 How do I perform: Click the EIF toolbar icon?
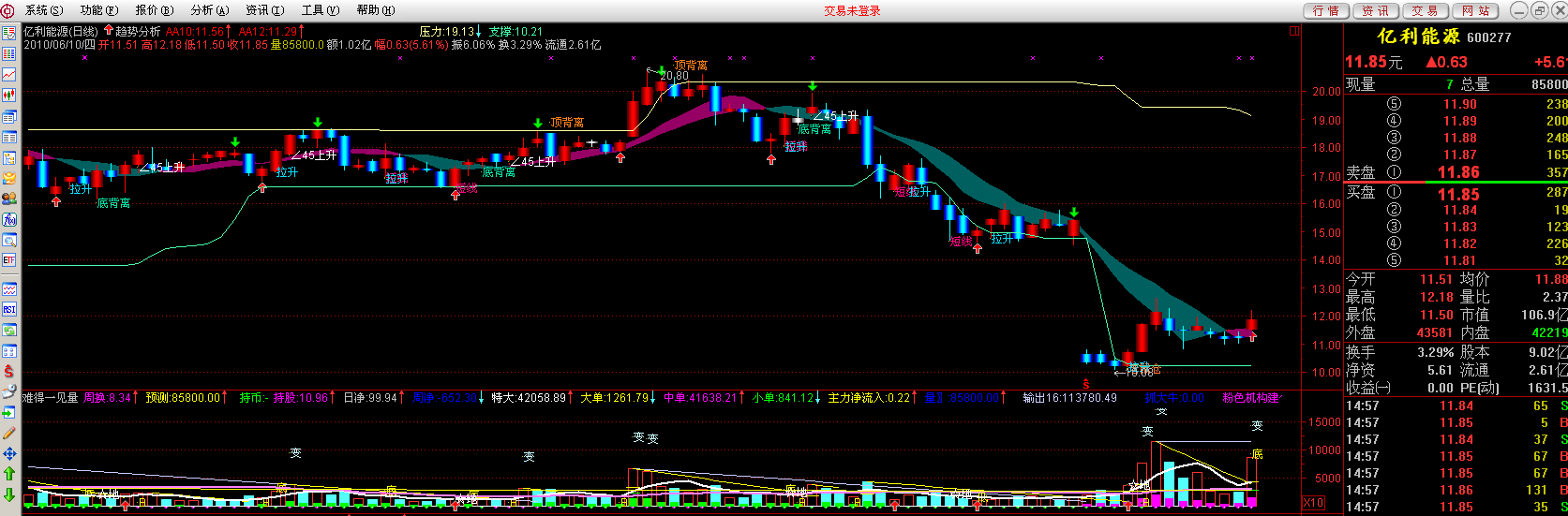point(8,259)
